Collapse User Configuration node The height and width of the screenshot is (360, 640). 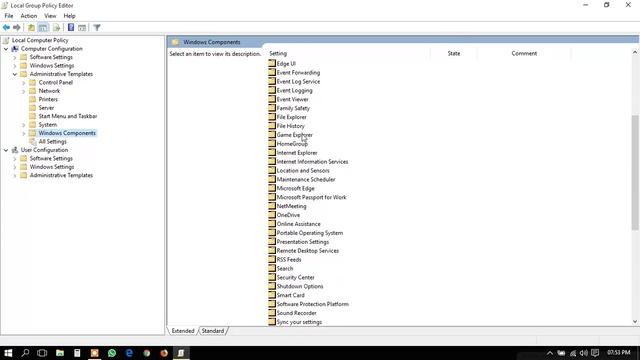[6, 150]
